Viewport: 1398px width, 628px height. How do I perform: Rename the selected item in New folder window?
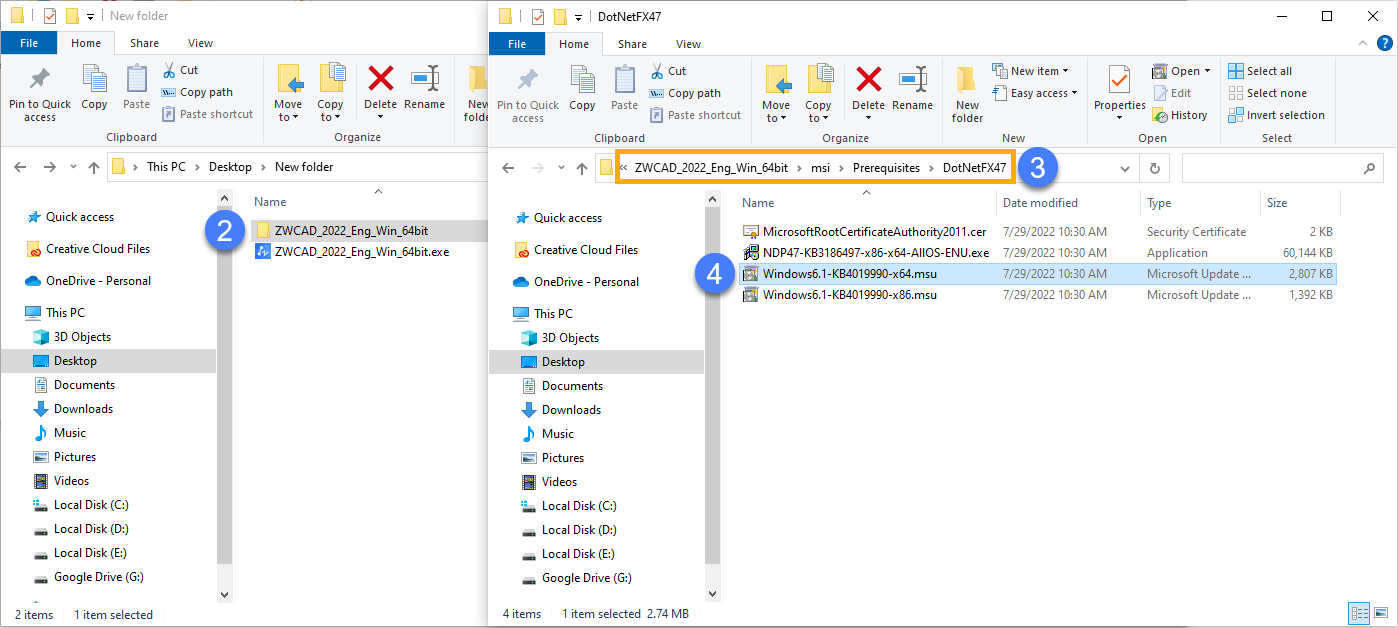click(424, 88)
